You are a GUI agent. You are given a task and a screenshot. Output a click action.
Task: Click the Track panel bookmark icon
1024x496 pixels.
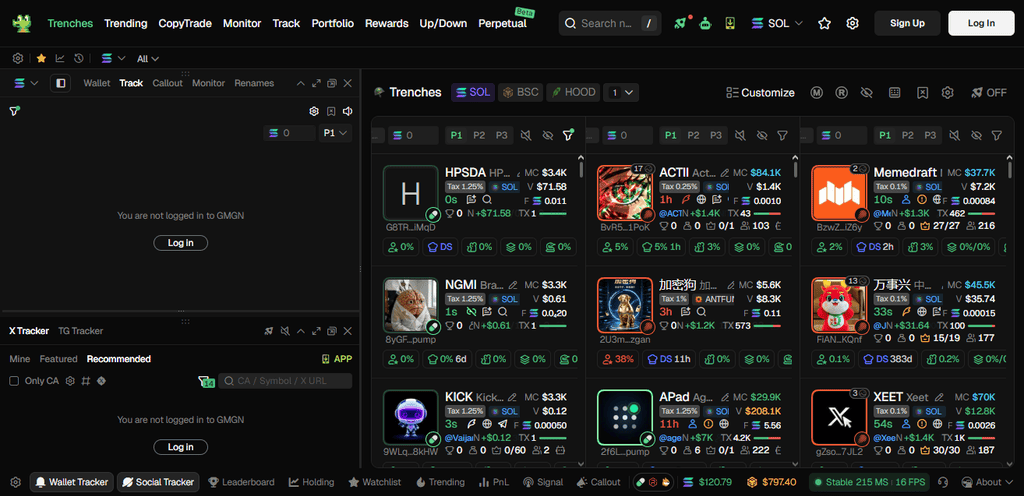[331, 111]
